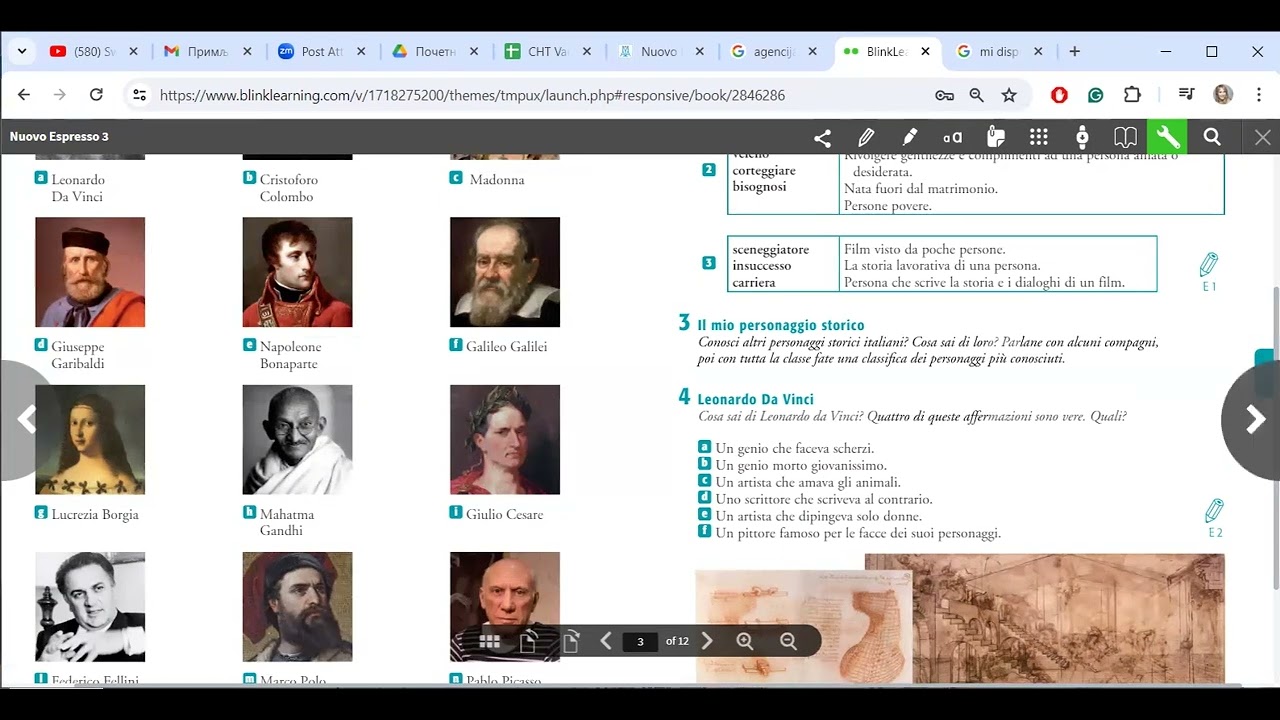Image resolution: width=1280 pixels, height=720 pixels.
Task: Open saved password key icon
Action: [x=944, y=95]
